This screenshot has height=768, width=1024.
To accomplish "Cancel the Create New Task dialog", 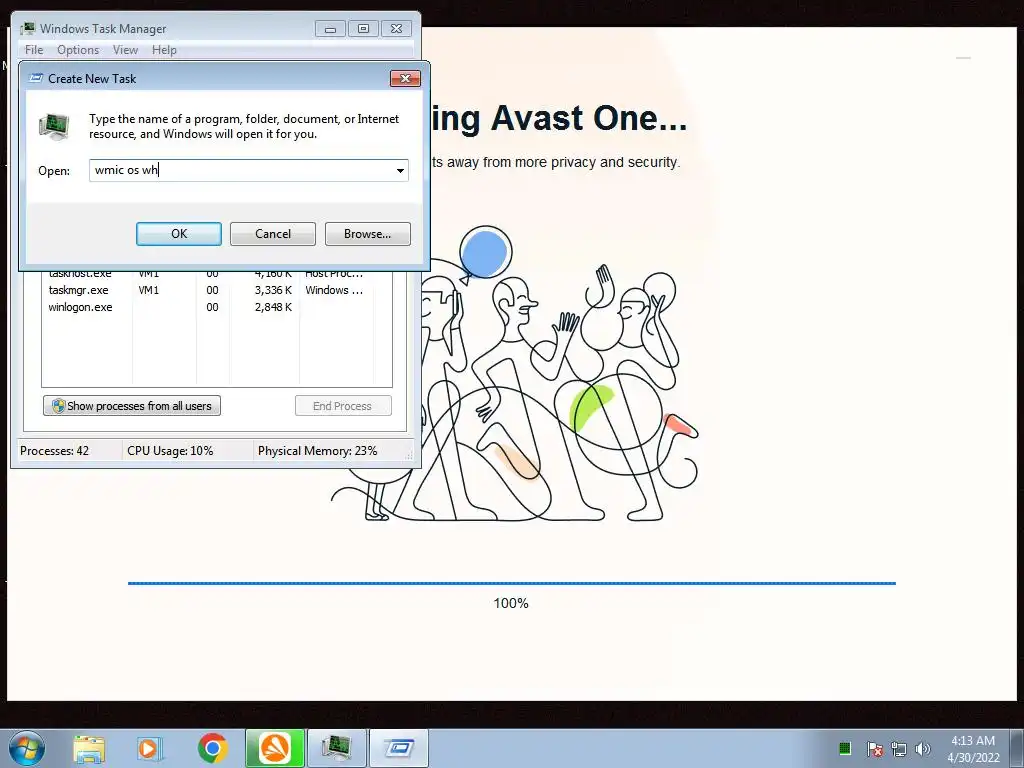I will (x=273, y=234).
